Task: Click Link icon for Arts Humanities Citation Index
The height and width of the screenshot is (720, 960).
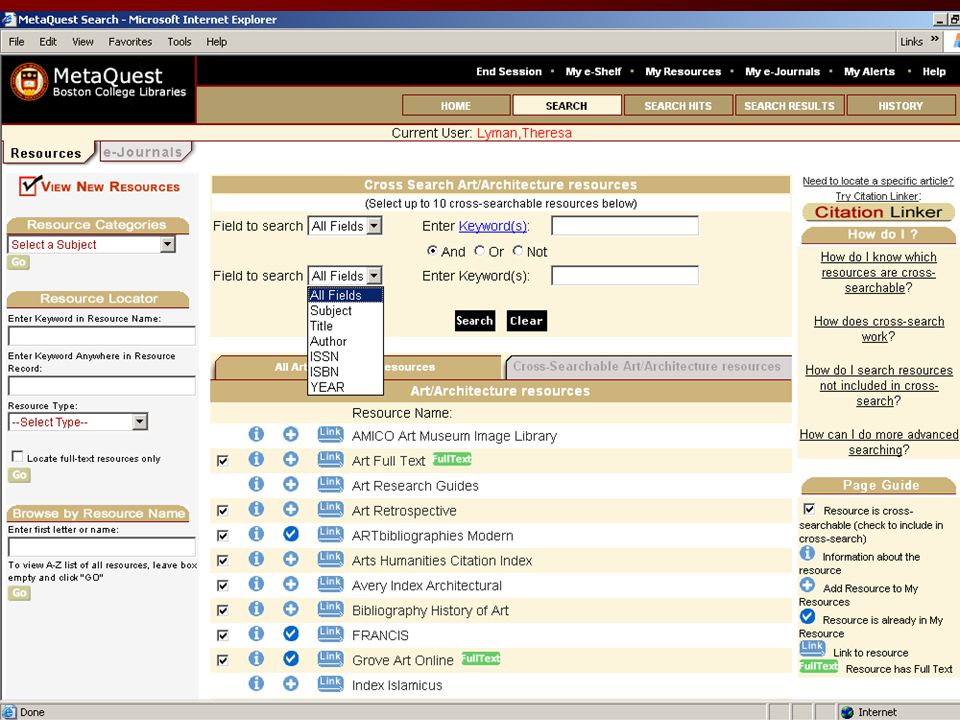Action: 330,559
